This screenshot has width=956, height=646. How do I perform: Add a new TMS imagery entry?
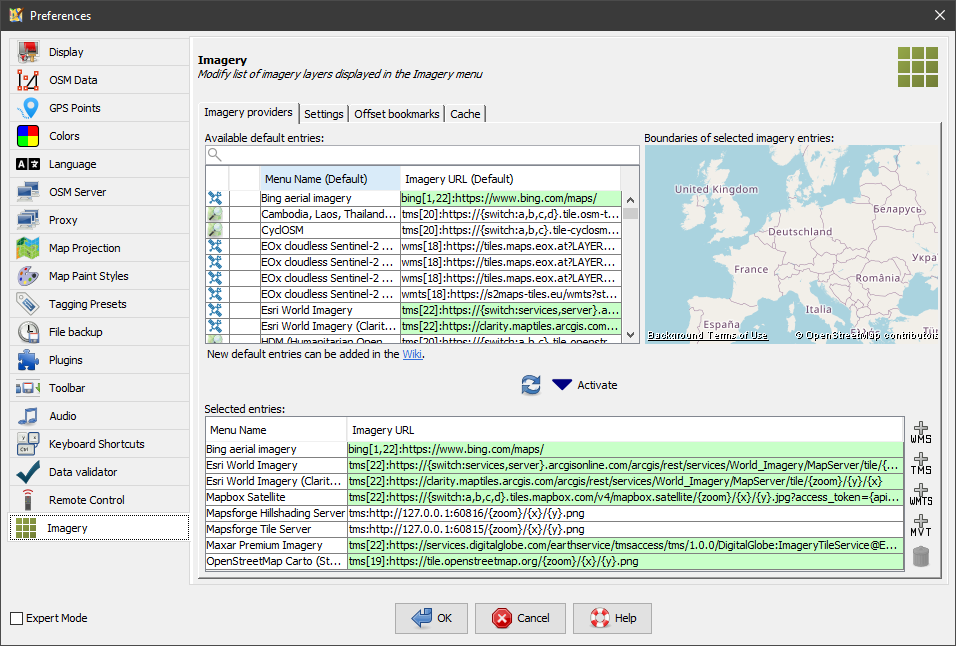[921, 460]
